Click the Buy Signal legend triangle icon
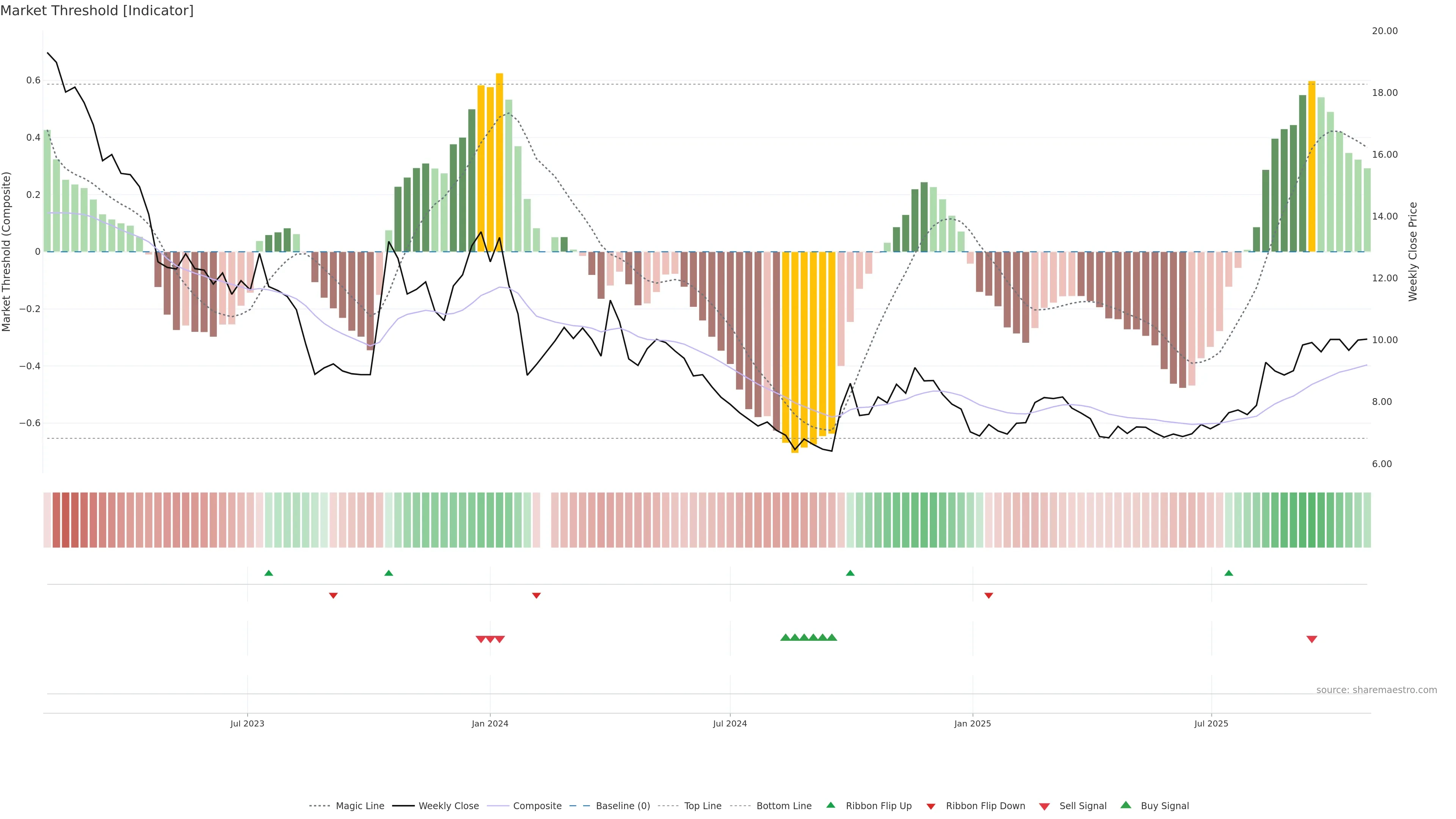Viewport: 1456px width, 819px height. [x=1125, y=805]
